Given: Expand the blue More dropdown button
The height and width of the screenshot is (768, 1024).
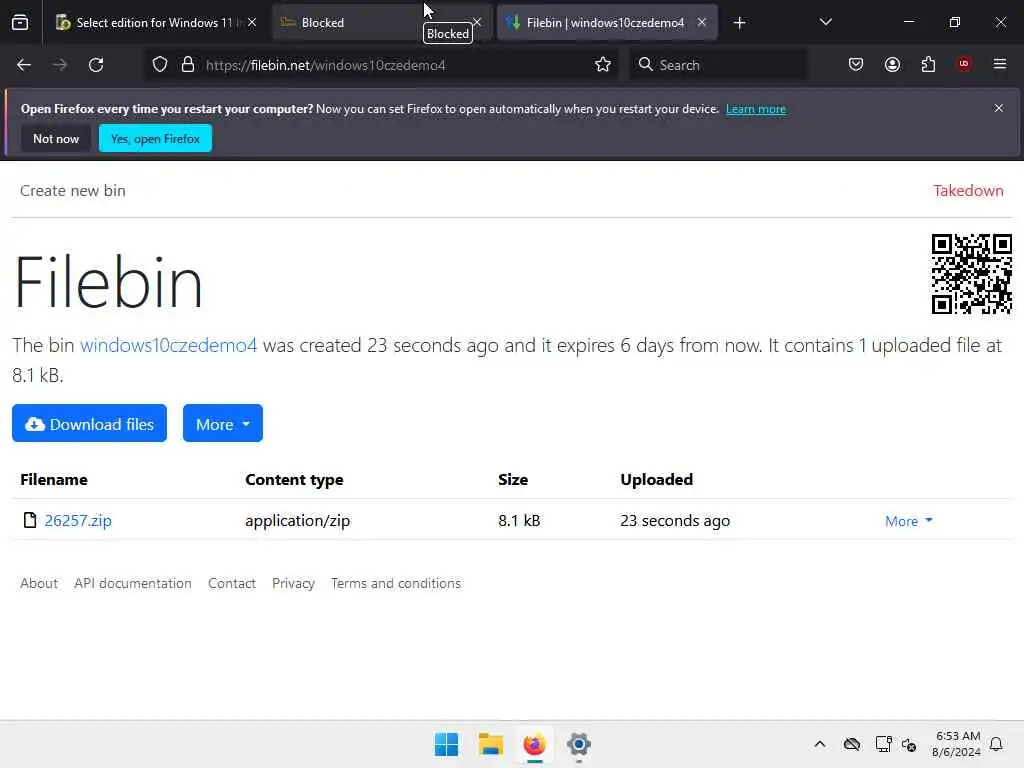Looking at the screenshot, I should (223, 423).
